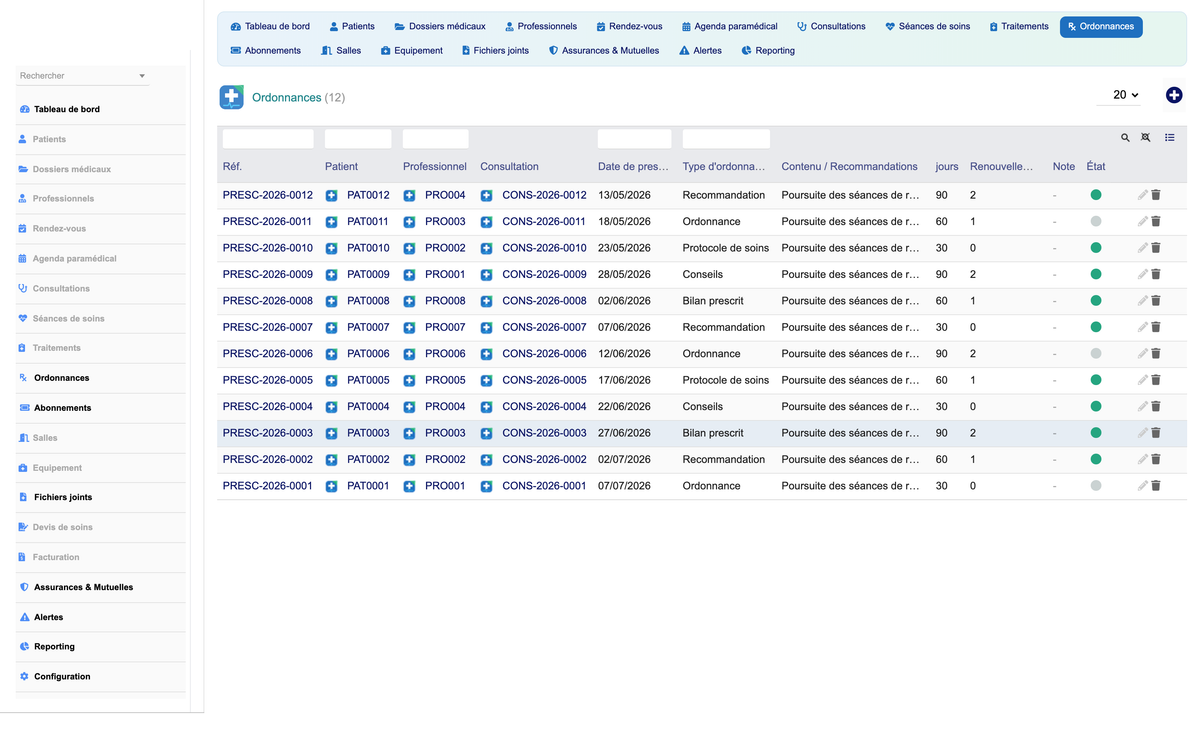Click the clear search filter icon
Viewport: 1200px width, 743px height.
point(1146,138)
